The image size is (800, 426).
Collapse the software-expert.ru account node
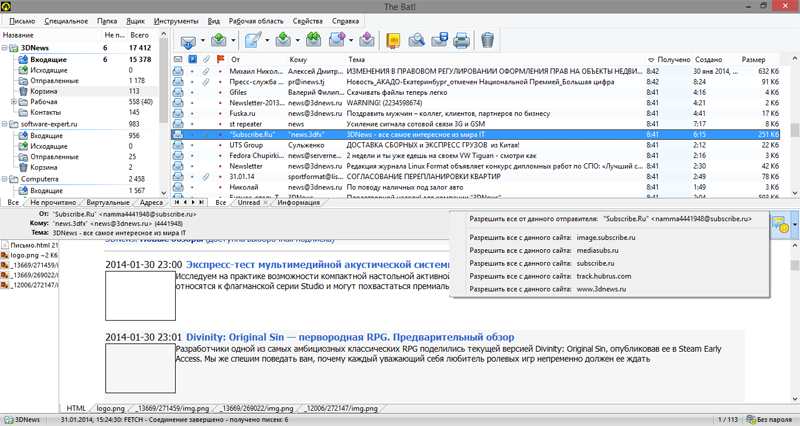pos(5,124)
